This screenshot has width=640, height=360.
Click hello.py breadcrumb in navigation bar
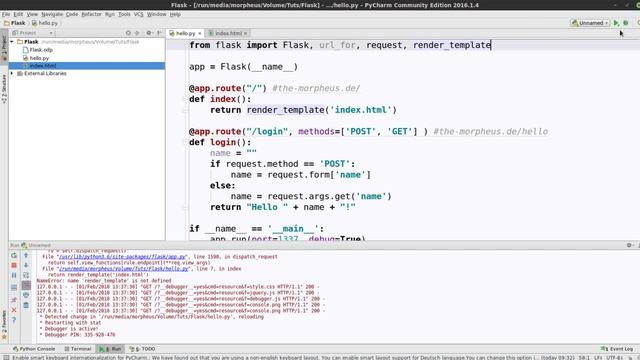[x=45, y=23]
